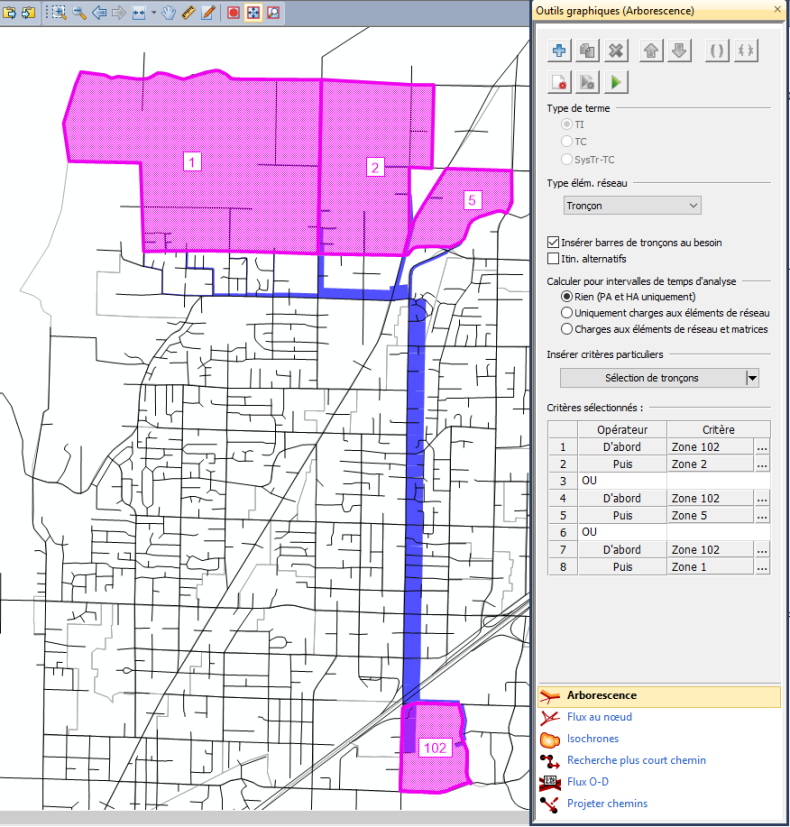
Task: Click the blue plus add-term icon
Action: [560, 51]
